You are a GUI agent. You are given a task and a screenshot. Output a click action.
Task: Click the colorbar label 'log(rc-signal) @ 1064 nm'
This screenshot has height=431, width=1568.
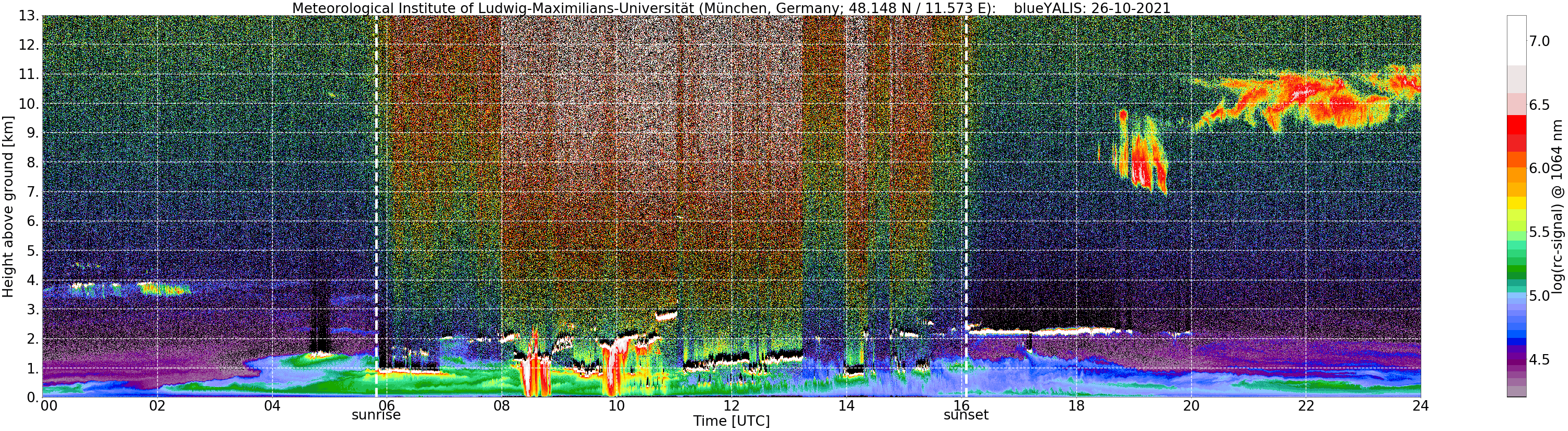(x=1558, y=206)
